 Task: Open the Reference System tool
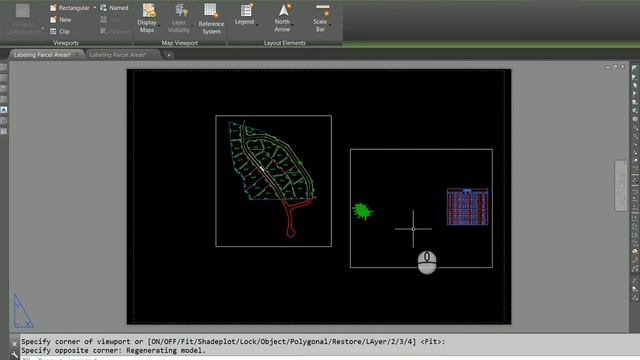coord(211,19)
